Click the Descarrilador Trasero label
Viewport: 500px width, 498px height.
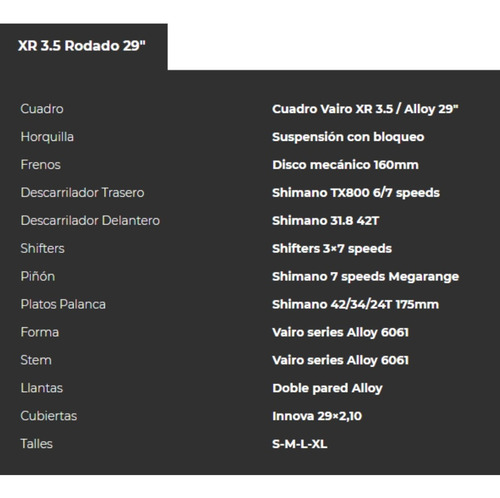[82, 193]
